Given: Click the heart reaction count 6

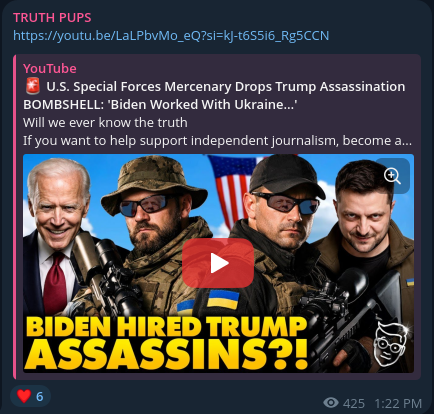Looking at the screenshot, I should coord(40,397).
